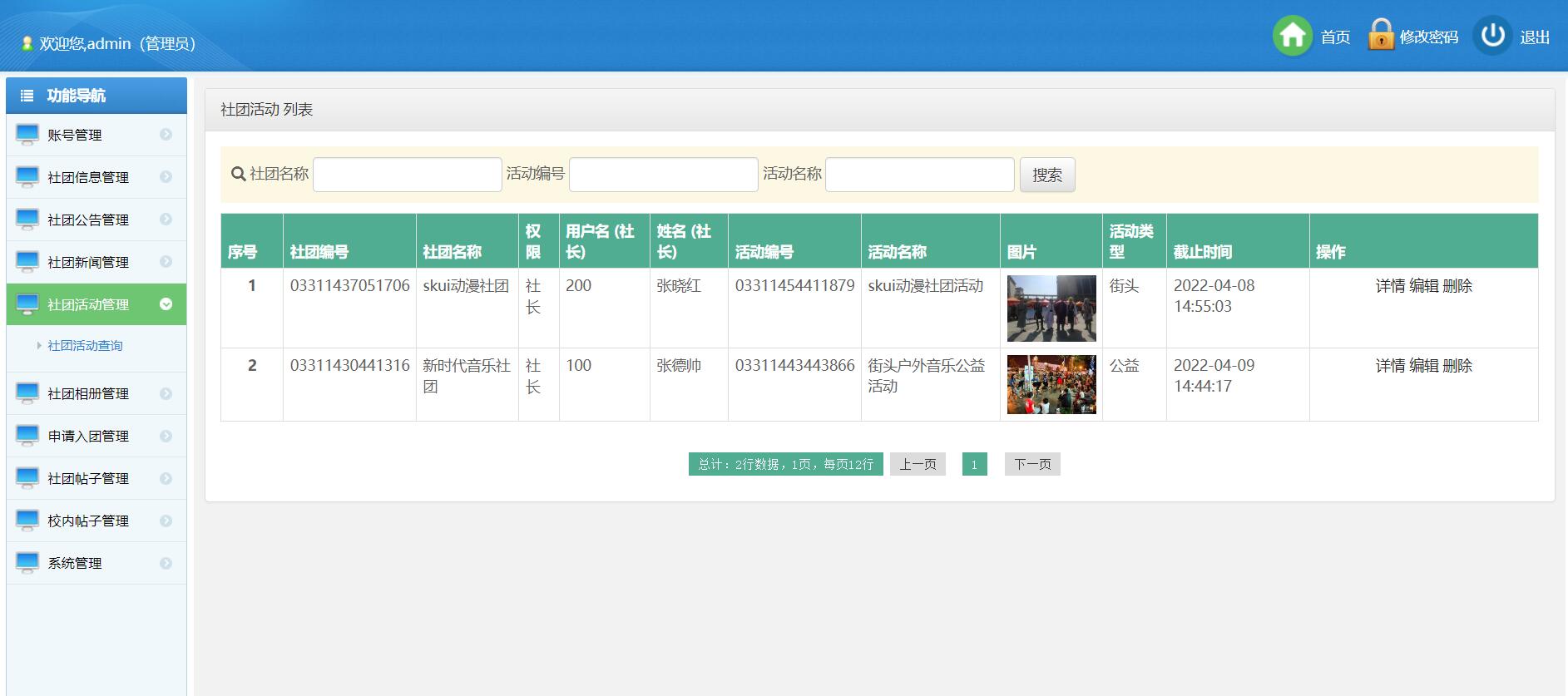Expand 系统管理 with its arrow

click(x=166, y=562)
